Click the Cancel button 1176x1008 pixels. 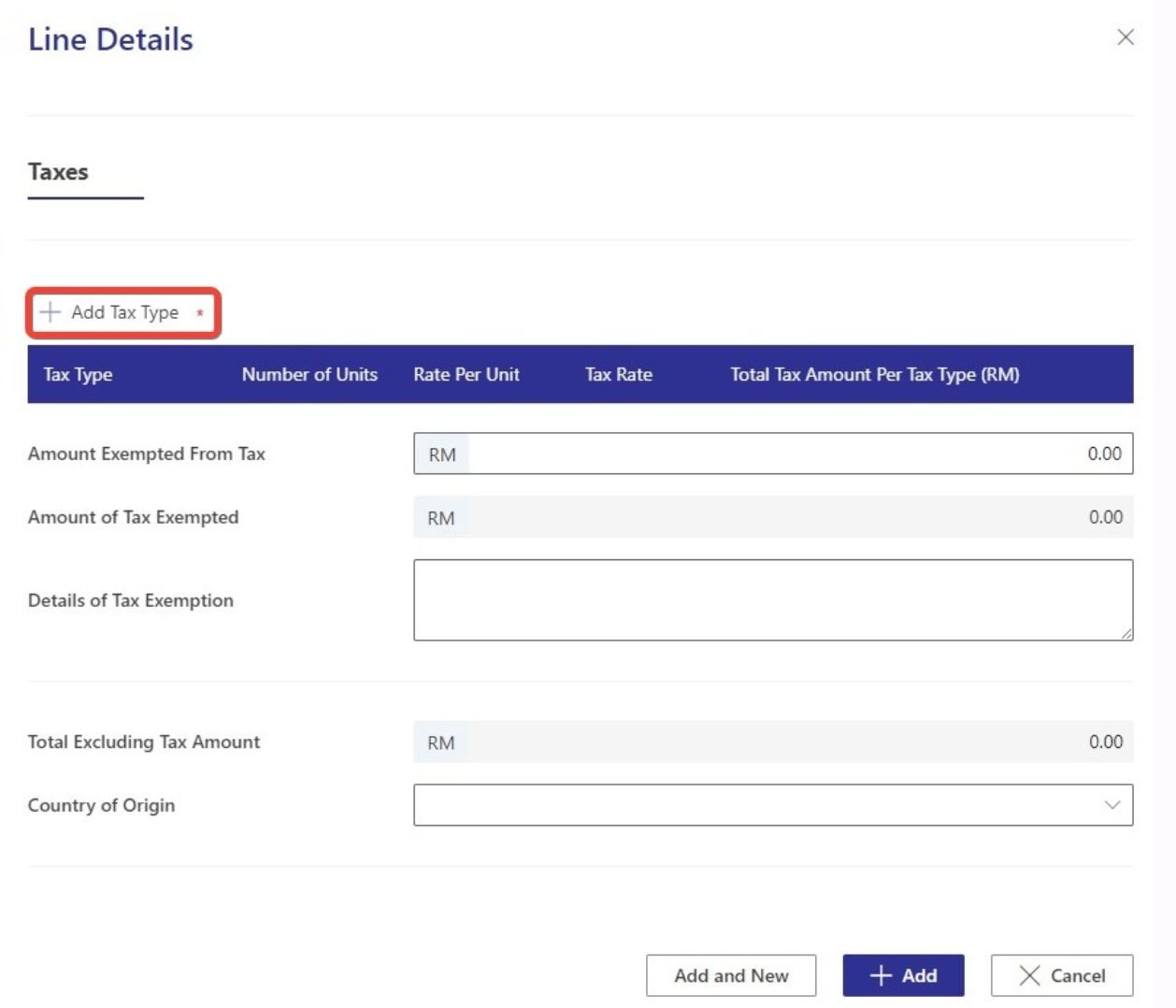pyautogui.click(x=1062, y=975)
